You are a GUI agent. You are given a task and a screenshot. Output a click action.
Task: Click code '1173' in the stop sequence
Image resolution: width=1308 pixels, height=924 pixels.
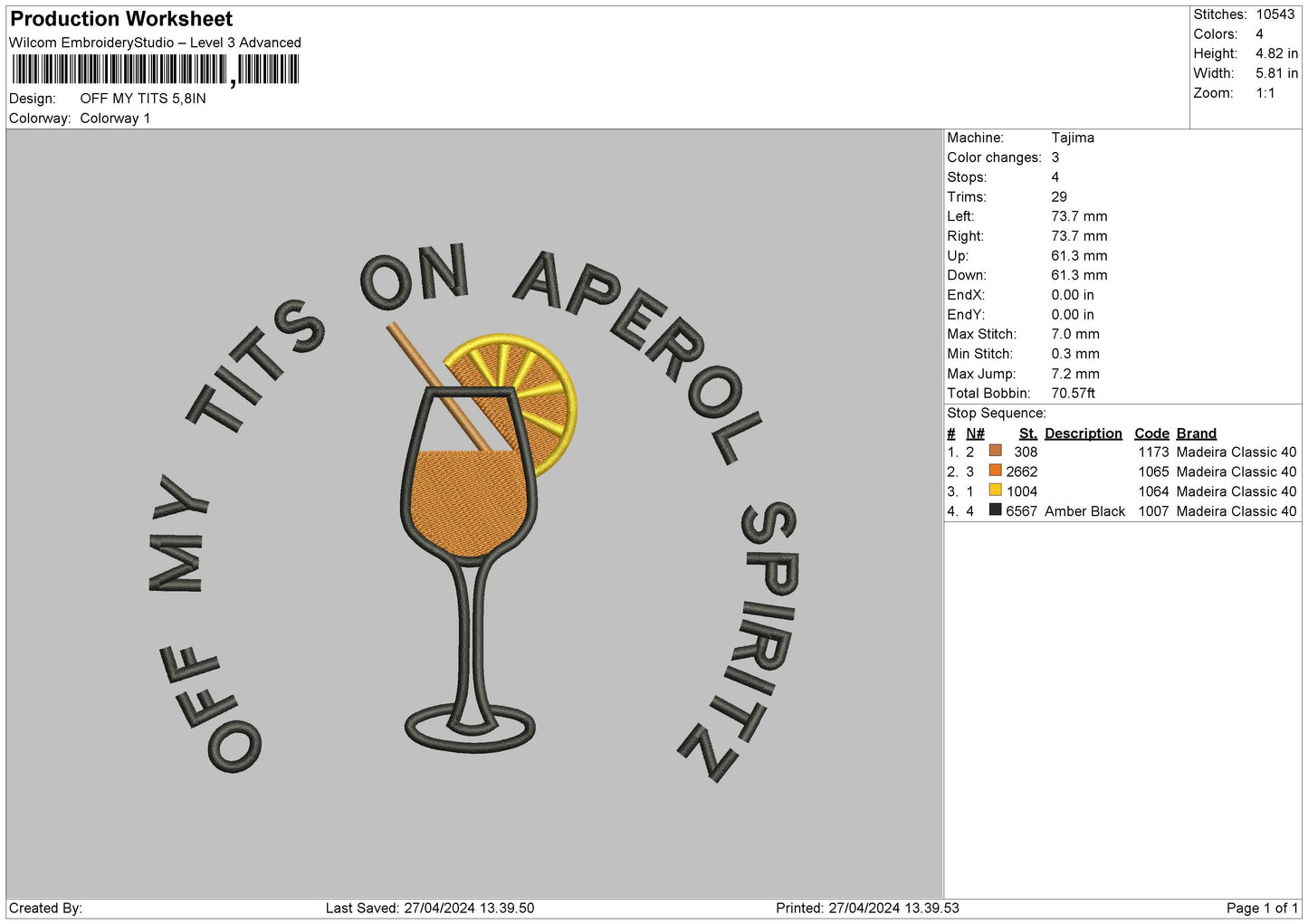click(1153, 452)
